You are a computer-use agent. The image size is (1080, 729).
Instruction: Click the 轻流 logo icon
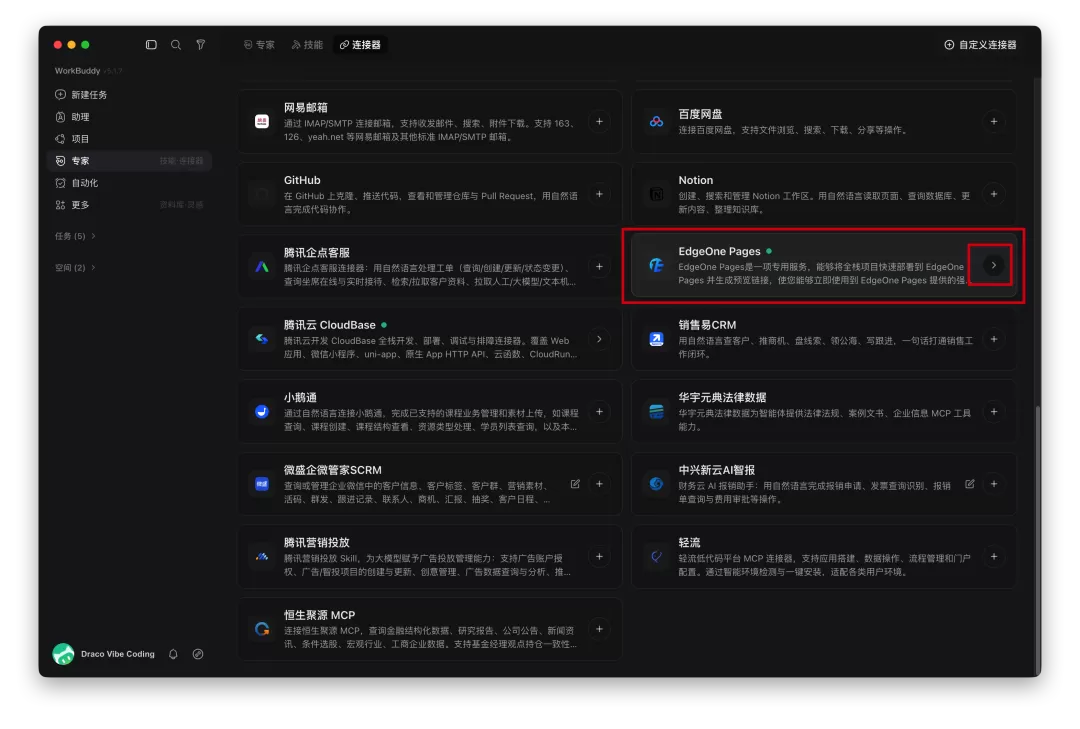(656, 557)
